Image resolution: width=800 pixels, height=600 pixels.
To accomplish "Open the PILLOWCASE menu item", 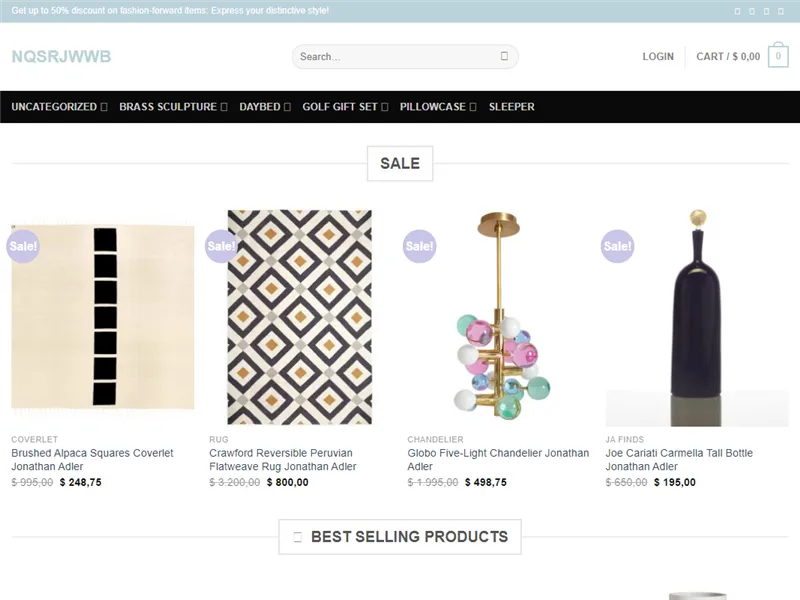I will pyautogui.click(x=434, y=106).
